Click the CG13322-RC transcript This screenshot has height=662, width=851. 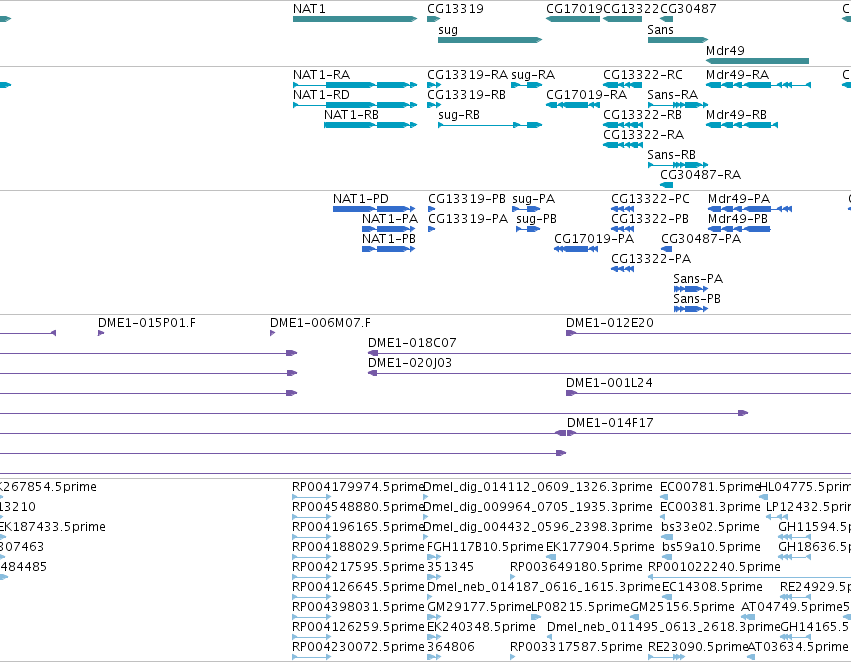point(623,85)
